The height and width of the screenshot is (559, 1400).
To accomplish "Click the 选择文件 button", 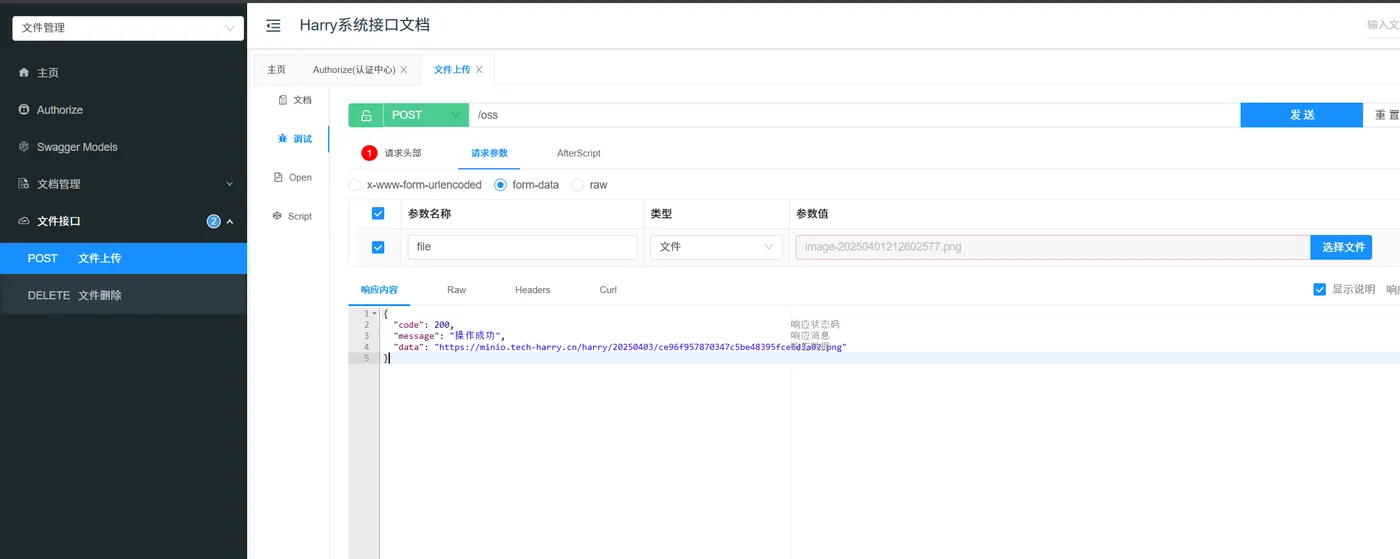I will [x=1341, y=247].
